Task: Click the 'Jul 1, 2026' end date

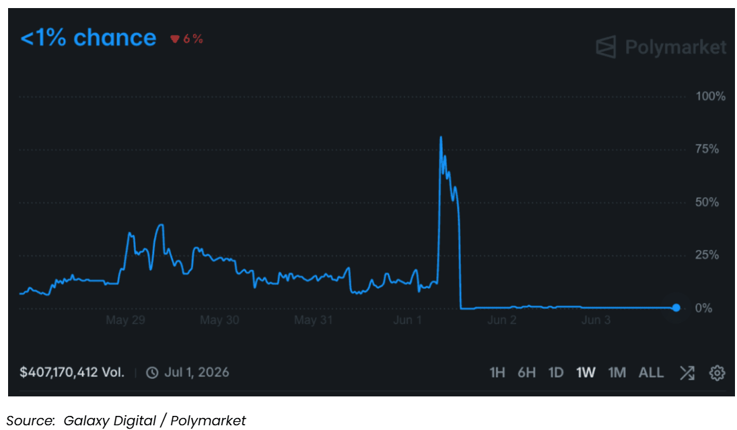Action: pyautogui.click(x=196, y=372)
